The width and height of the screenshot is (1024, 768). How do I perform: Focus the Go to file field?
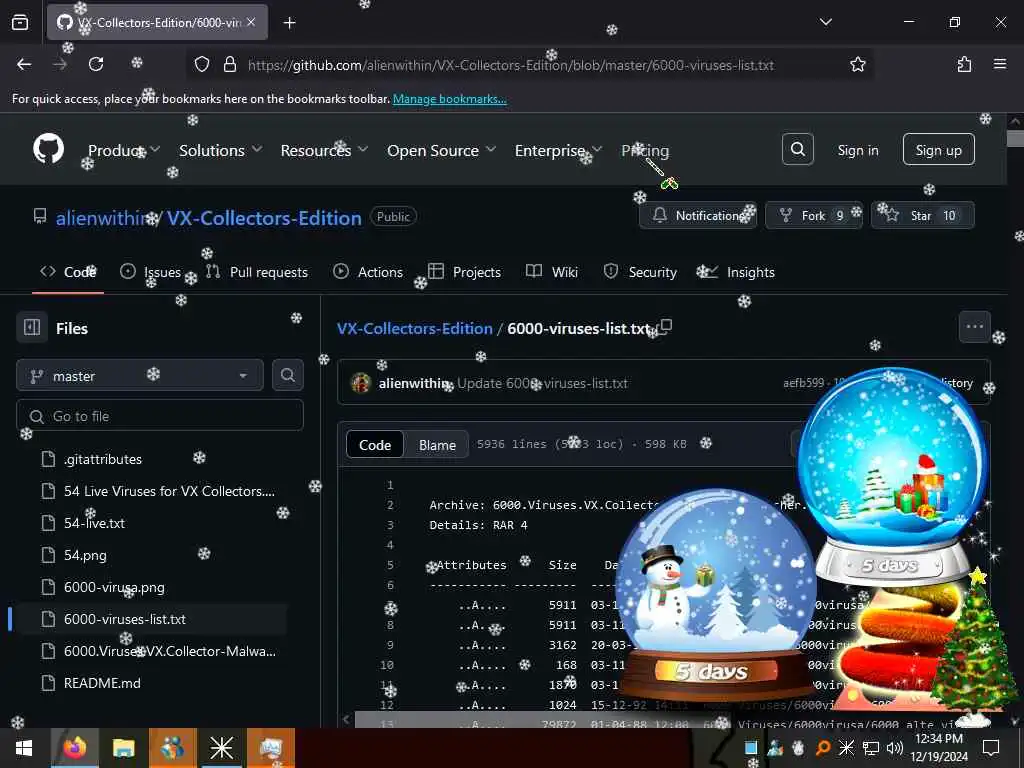point(160,416)
